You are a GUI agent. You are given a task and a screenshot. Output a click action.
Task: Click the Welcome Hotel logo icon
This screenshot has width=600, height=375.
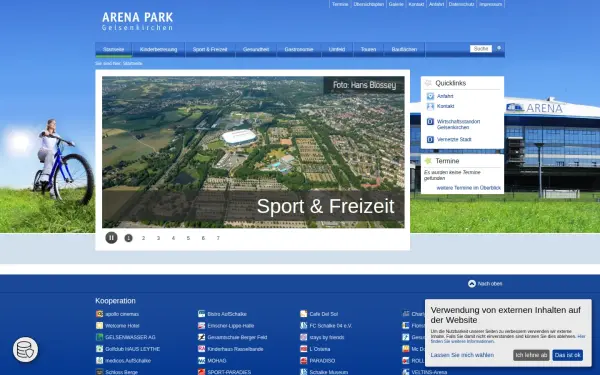click(99, 326)
